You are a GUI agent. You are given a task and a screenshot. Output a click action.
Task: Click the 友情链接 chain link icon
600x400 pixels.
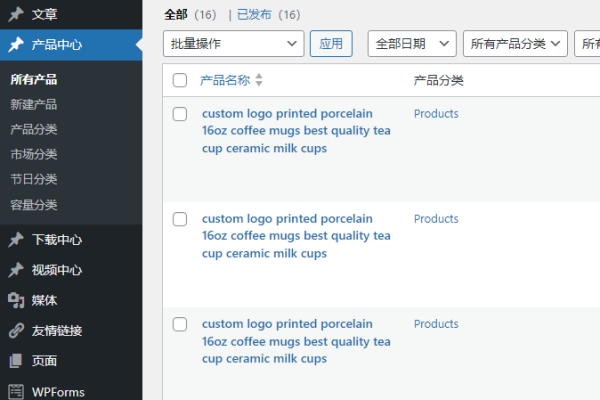(16, 330)
